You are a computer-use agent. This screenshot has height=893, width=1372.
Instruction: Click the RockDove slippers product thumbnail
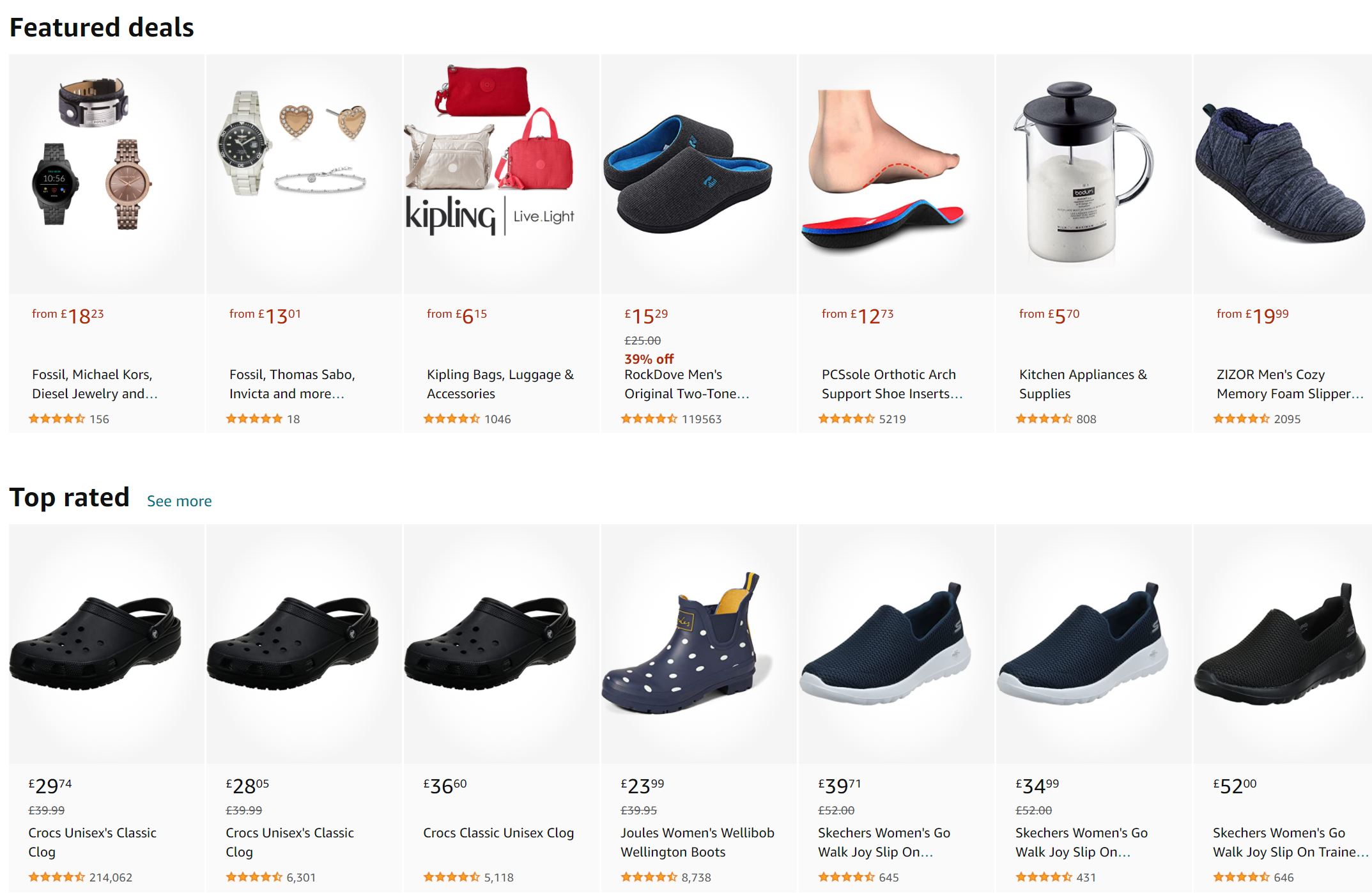[699, 174]
